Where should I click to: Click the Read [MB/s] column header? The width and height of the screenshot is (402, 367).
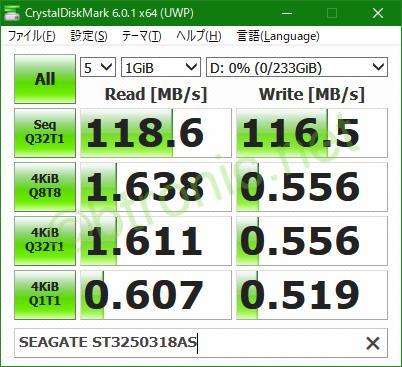[x=156, y=94]
